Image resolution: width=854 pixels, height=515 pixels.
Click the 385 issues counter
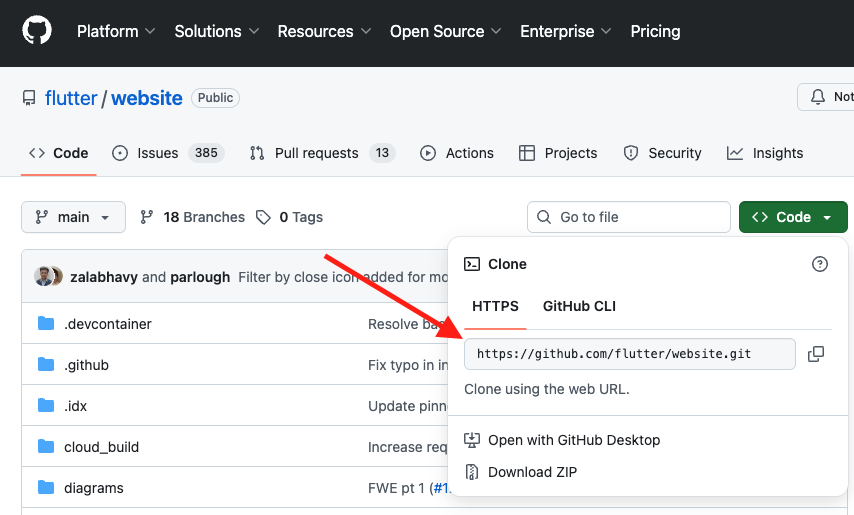(x=206, y=153)
